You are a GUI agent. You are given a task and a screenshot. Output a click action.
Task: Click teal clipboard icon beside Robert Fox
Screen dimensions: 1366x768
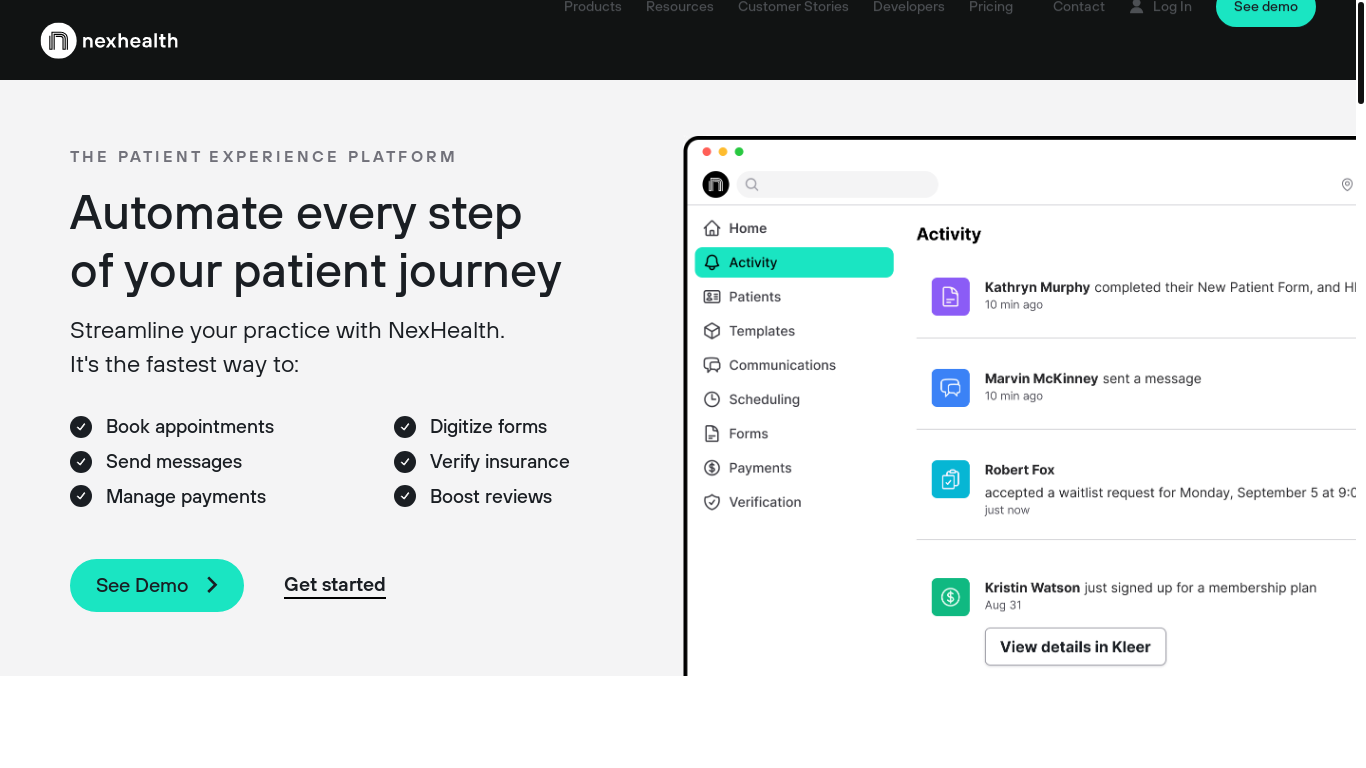click(951, 479)
